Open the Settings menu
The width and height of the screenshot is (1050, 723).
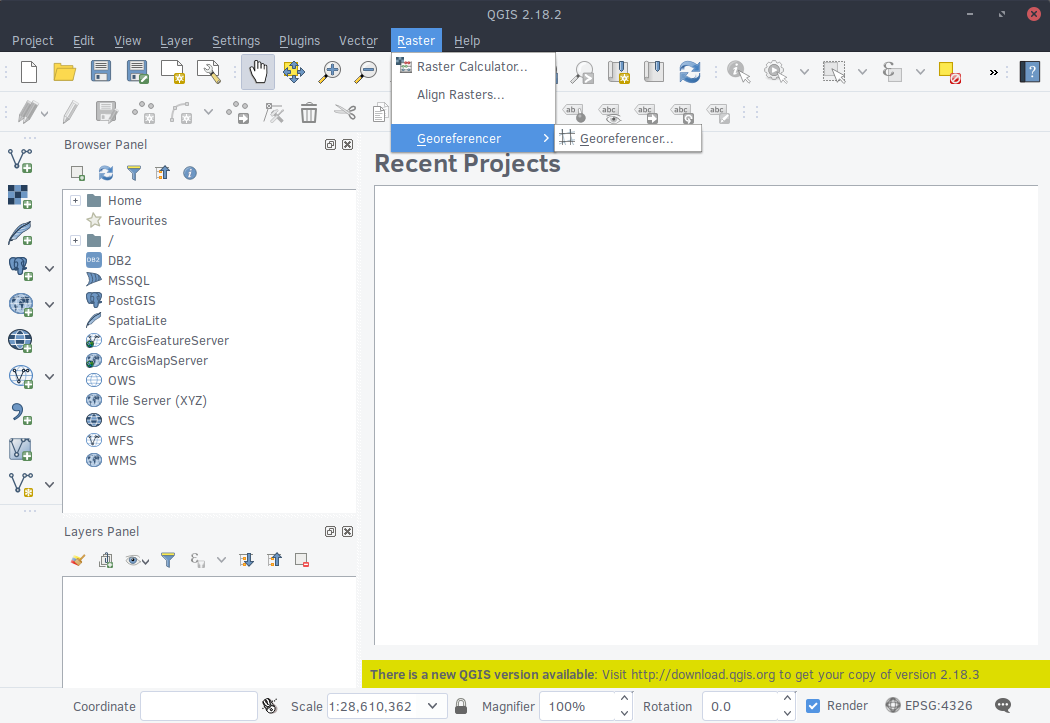[236, 41]
